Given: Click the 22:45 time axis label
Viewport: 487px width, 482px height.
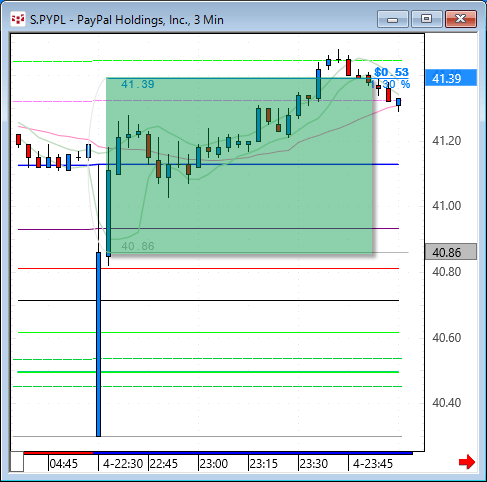Looking at the screenshot, I should [x=164, y=464].
